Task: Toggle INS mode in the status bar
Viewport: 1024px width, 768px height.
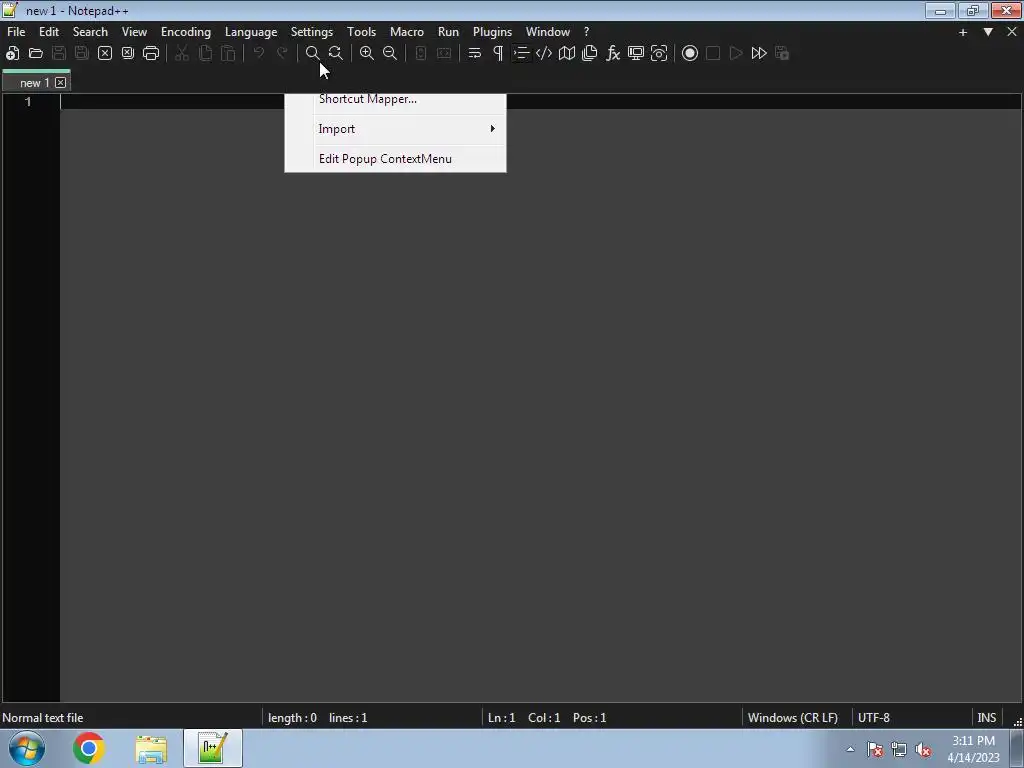Action: click(987, 718)
